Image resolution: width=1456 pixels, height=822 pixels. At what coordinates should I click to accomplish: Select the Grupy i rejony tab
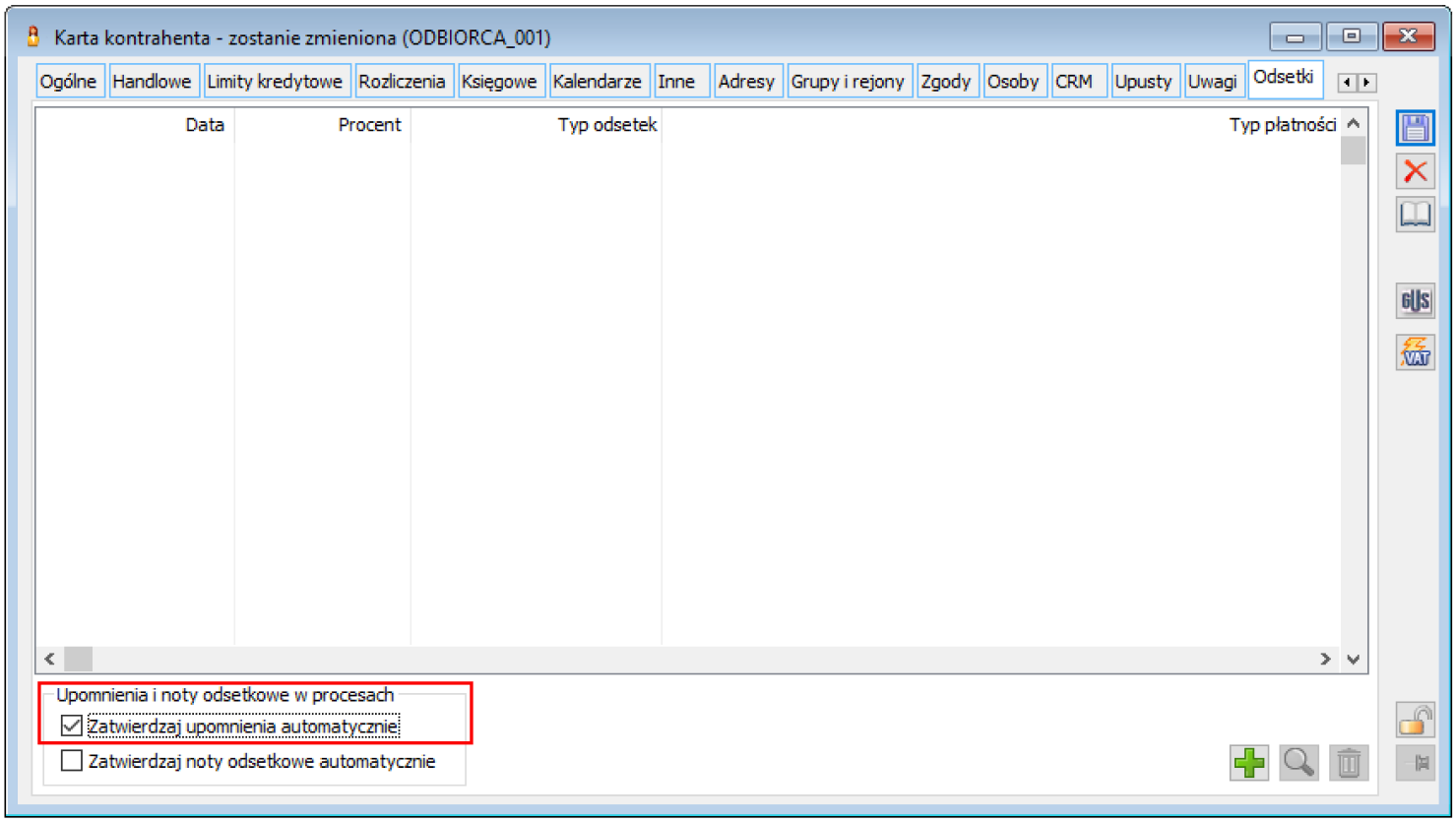(848, 82)
